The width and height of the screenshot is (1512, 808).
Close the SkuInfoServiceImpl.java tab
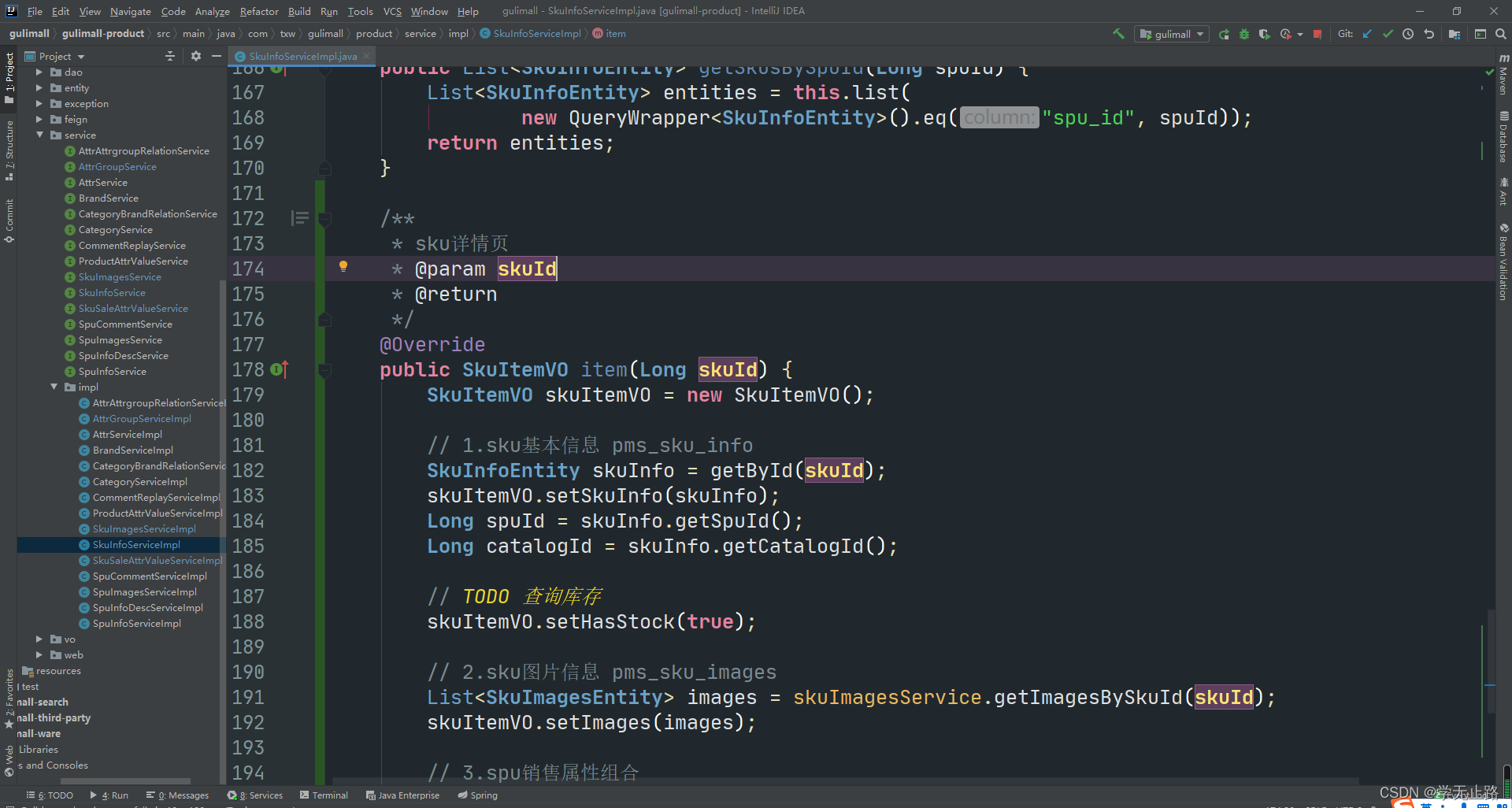(x=366, y=56)
